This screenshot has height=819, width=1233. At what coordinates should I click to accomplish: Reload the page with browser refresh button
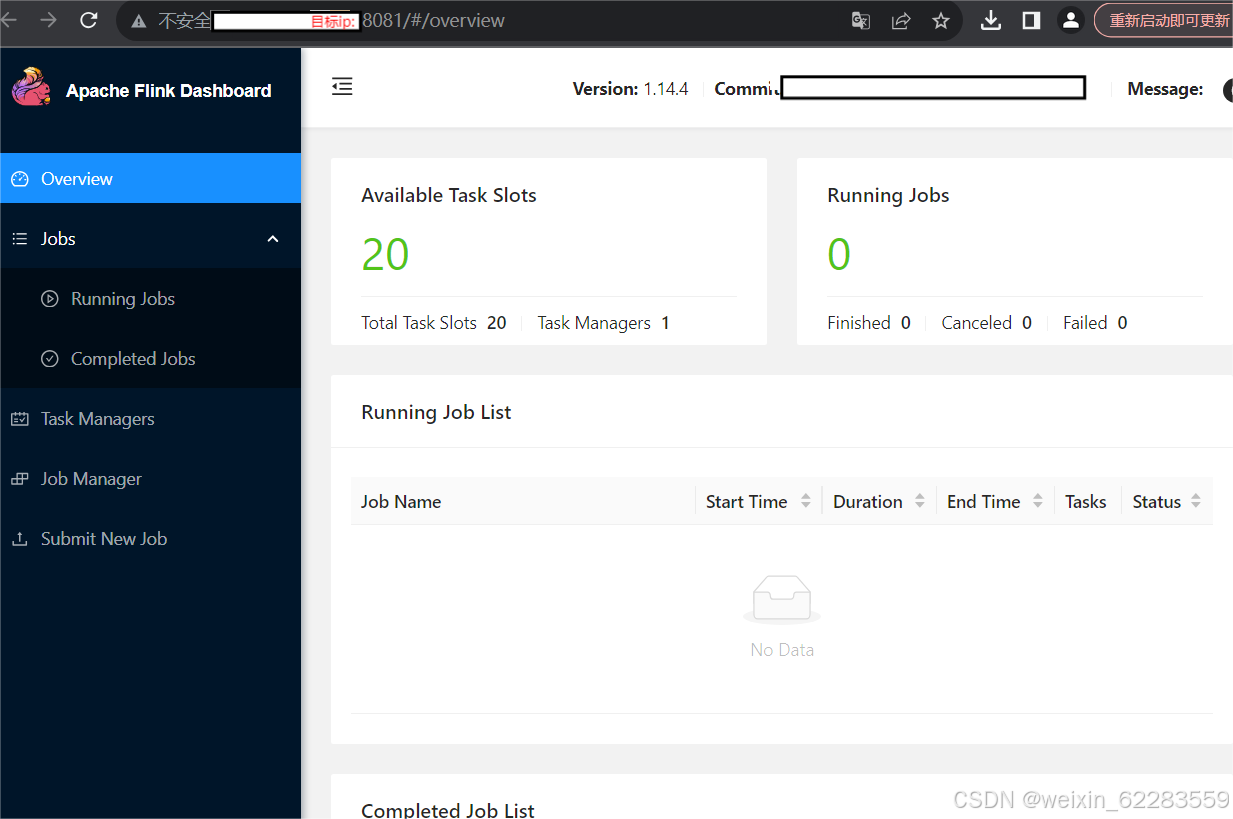[x=88, y=20]
